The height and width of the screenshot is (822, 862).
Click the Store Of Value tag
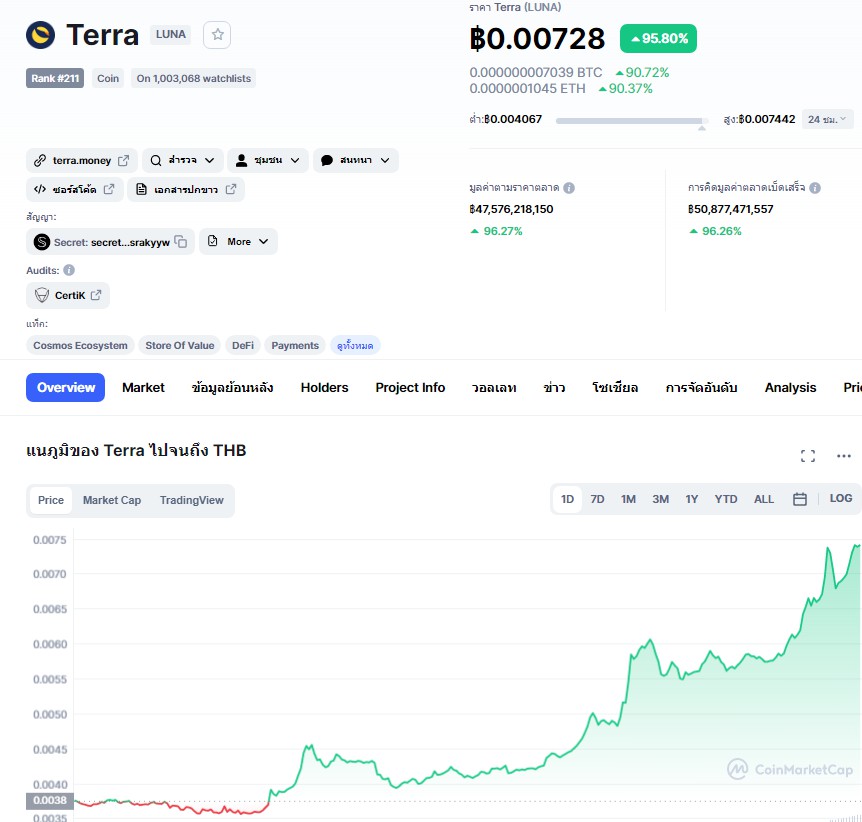click(x=180, y=345)
